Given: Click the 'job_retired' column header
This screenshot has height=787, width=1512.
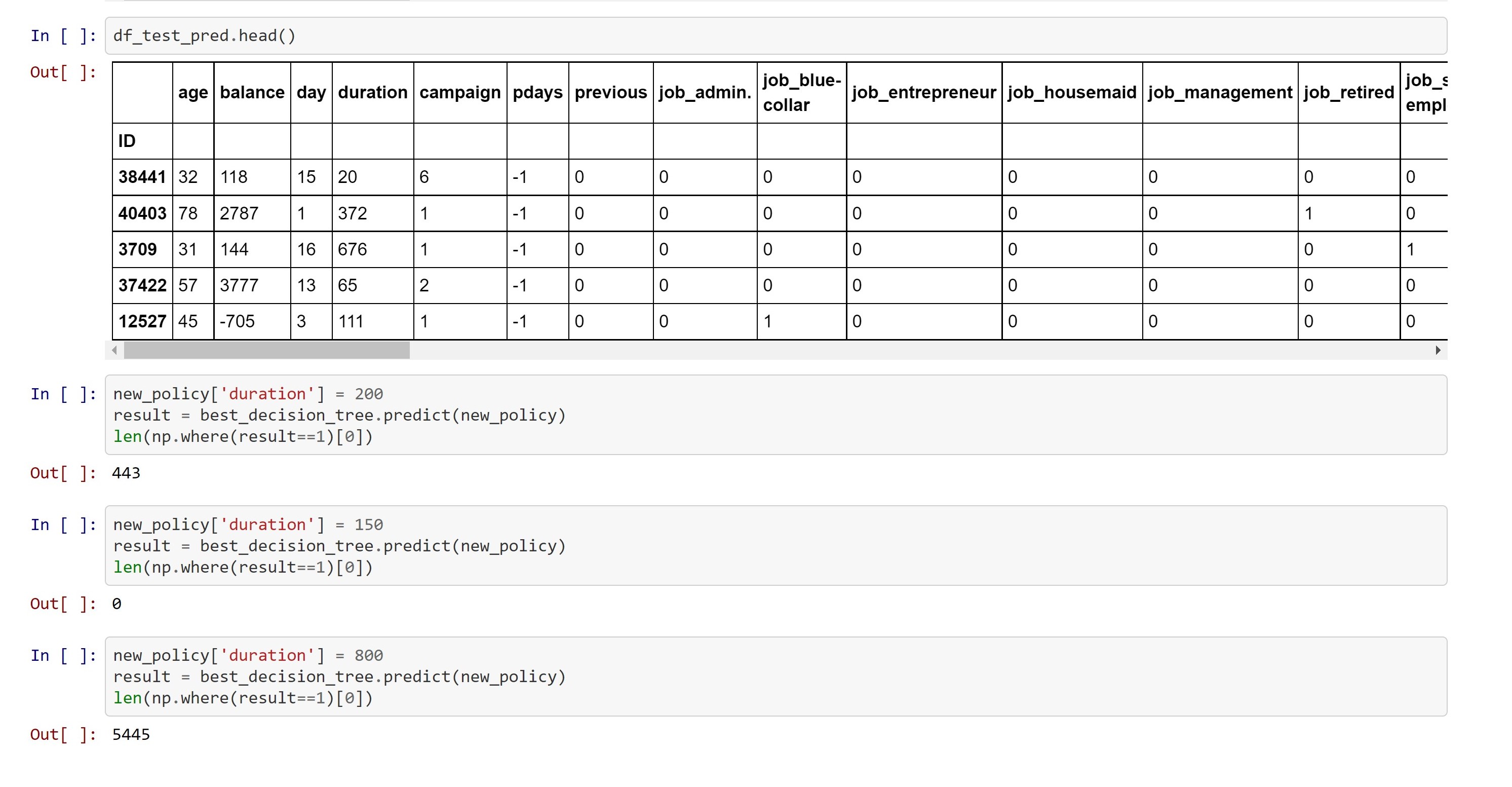Looking at the screenshot, I should coord(1348,92).
